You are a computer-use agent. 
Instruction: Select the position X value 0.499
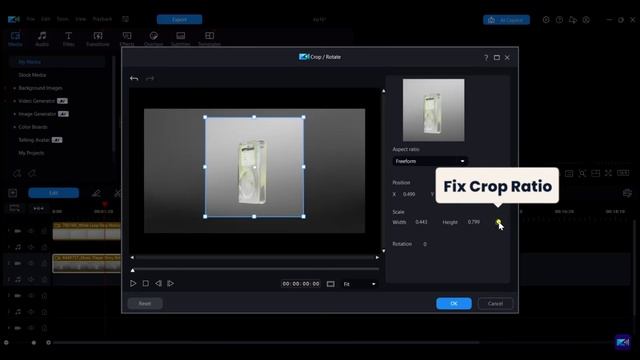pos(409,194)
